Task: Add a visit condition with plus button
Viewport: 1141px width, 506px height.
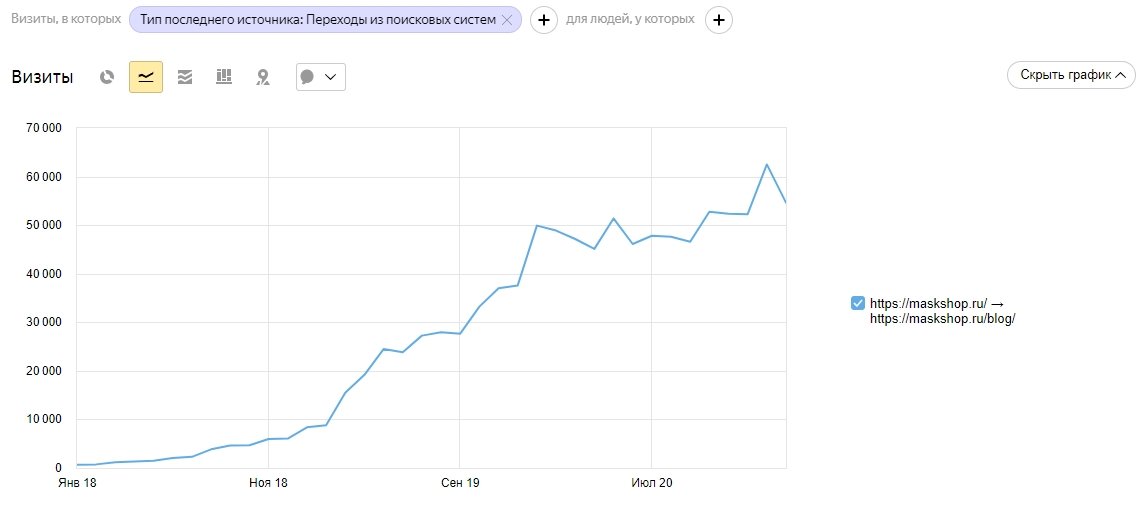Action: pyautogui.click(x=543, y=20)
